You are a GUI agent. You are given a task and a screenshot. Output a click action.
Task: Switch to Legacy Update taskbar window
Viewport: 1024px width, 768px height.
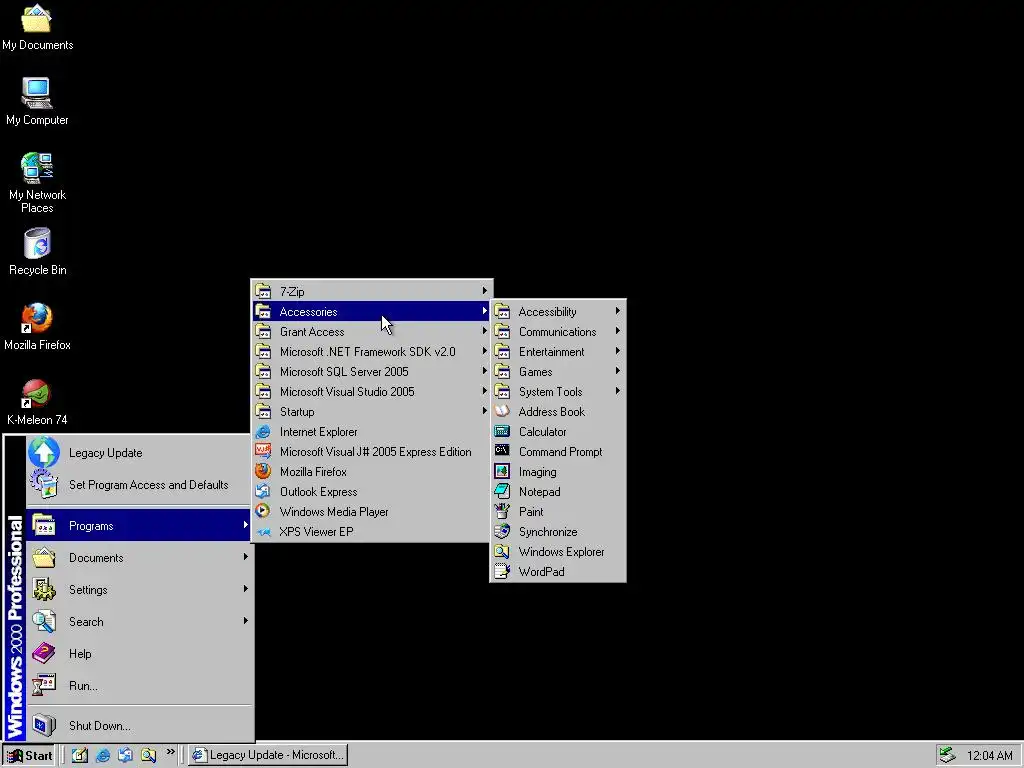pyautogui.click(x=268, y=755)
